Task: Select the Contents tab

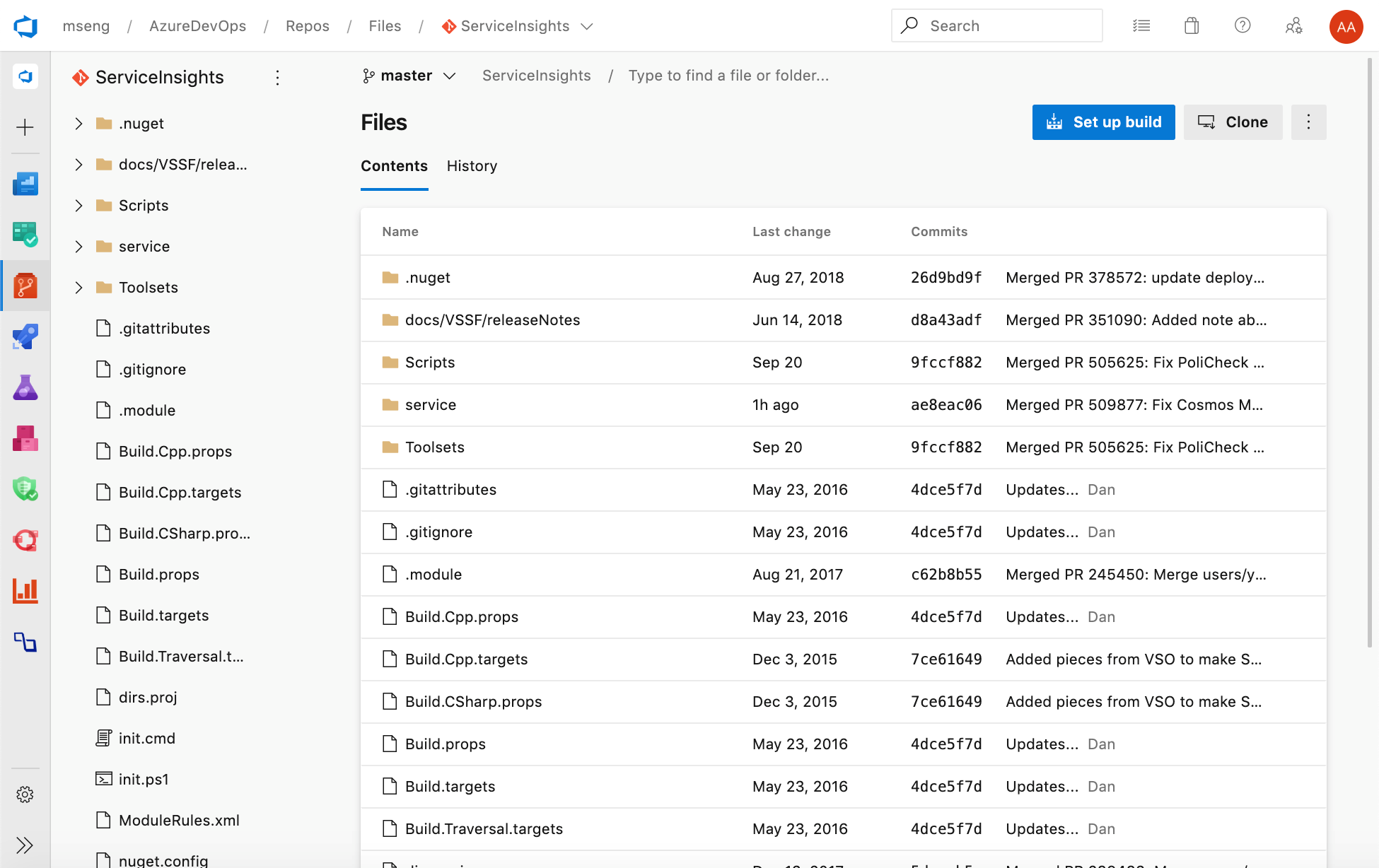Action: tap(394, 166)
